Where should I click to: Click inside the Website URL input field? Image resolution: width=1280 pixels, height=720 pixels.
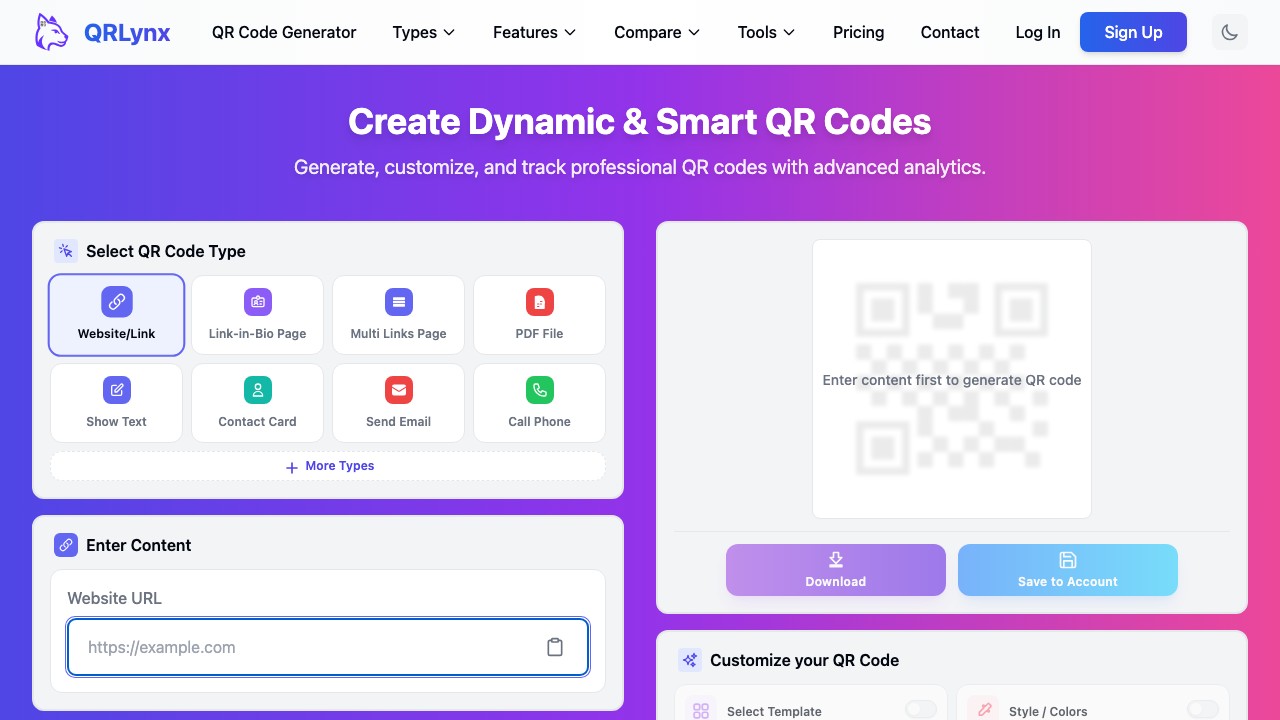(x=300, y=647)
